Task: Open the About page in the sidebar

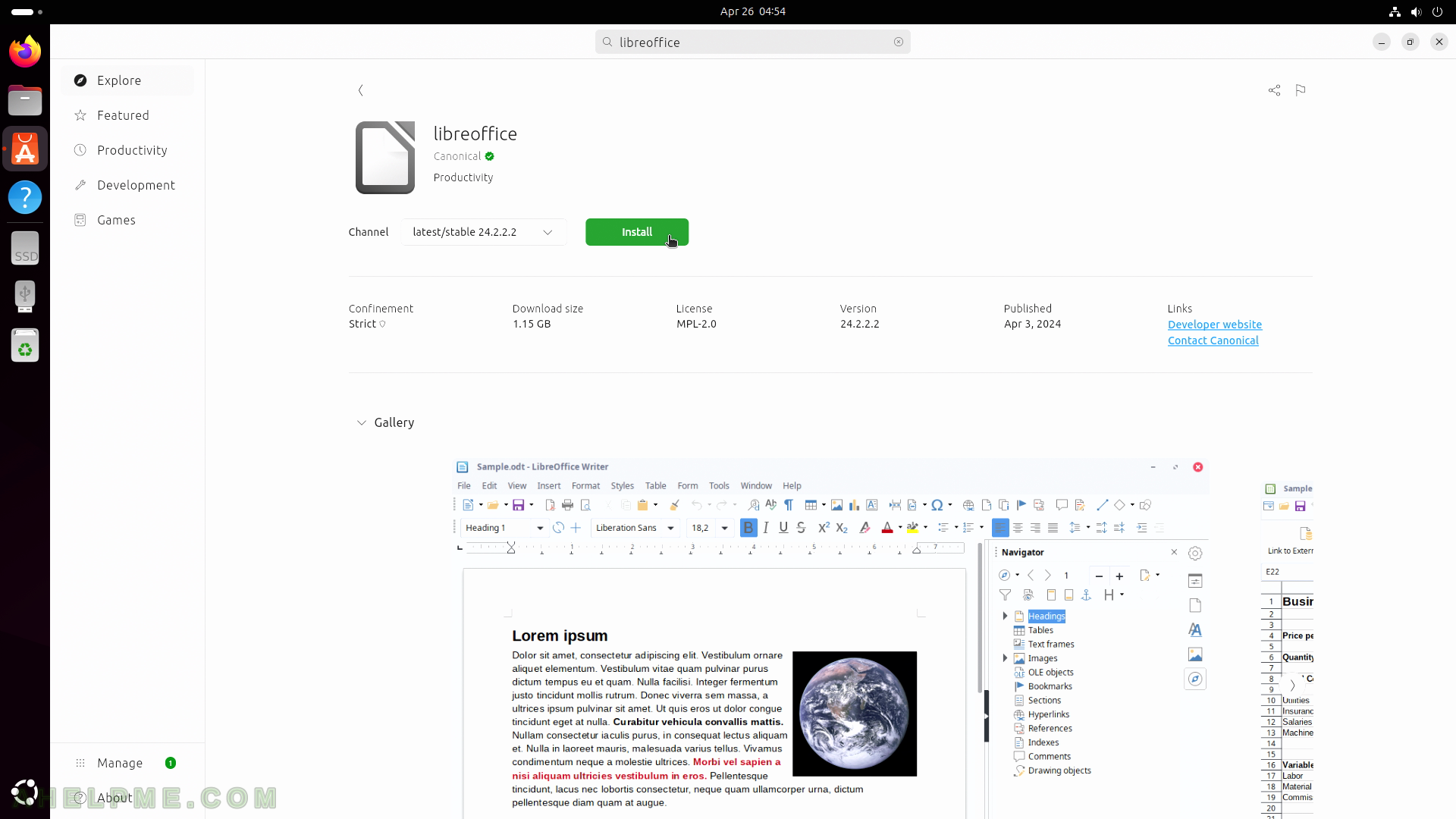Action: click(127, 798)
